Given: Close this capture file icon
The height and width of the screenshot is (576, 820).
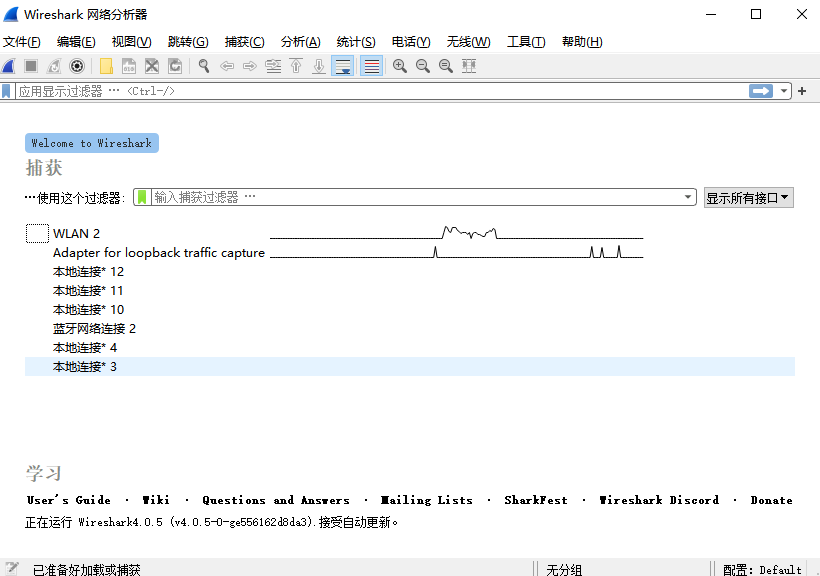Looking at the screenshot, I should [x=152, y=66].
